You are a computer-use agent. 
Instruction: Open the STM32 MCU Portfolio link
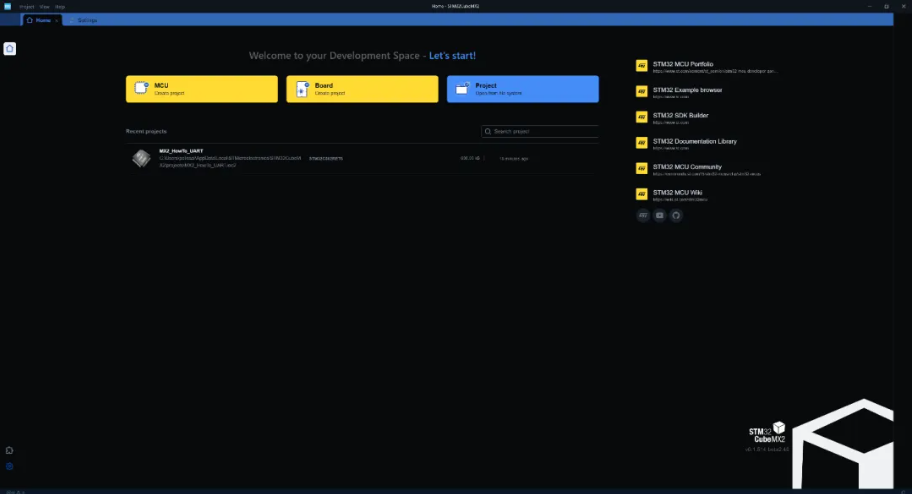click(683, 64)
